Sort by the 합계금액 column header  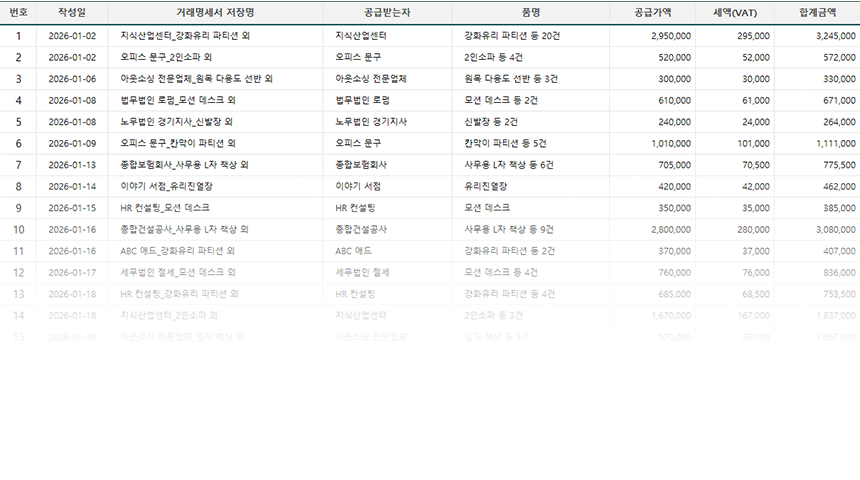tap(817, 12)
